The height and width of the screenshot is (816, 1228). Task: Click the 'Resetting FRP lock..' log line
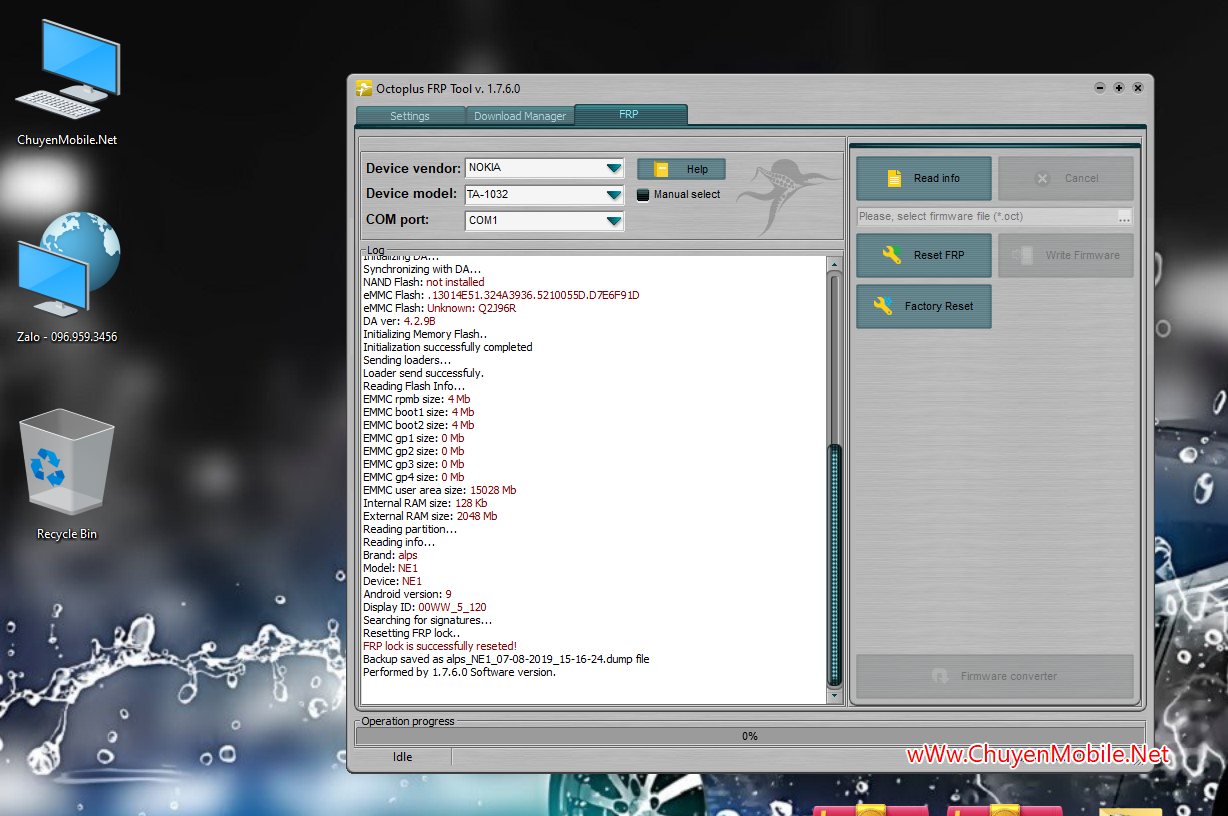[x=412, y=633]
